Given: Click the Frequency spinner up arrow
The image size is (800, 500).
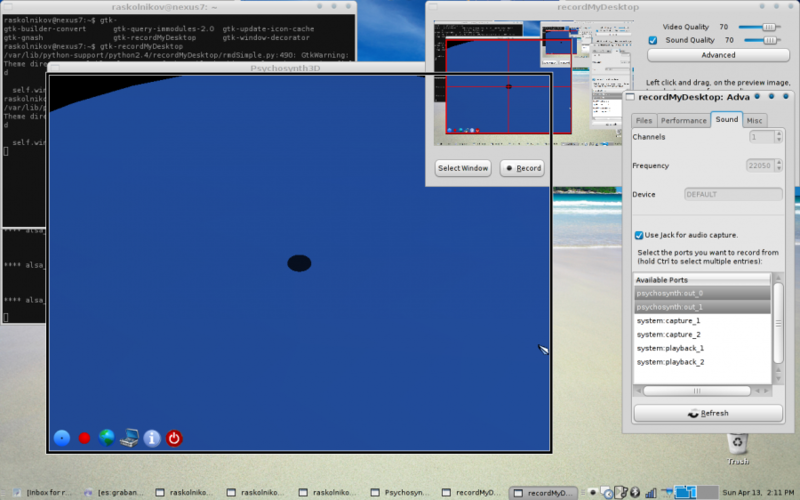Looking at the screenshot, I should coord(778,163).
